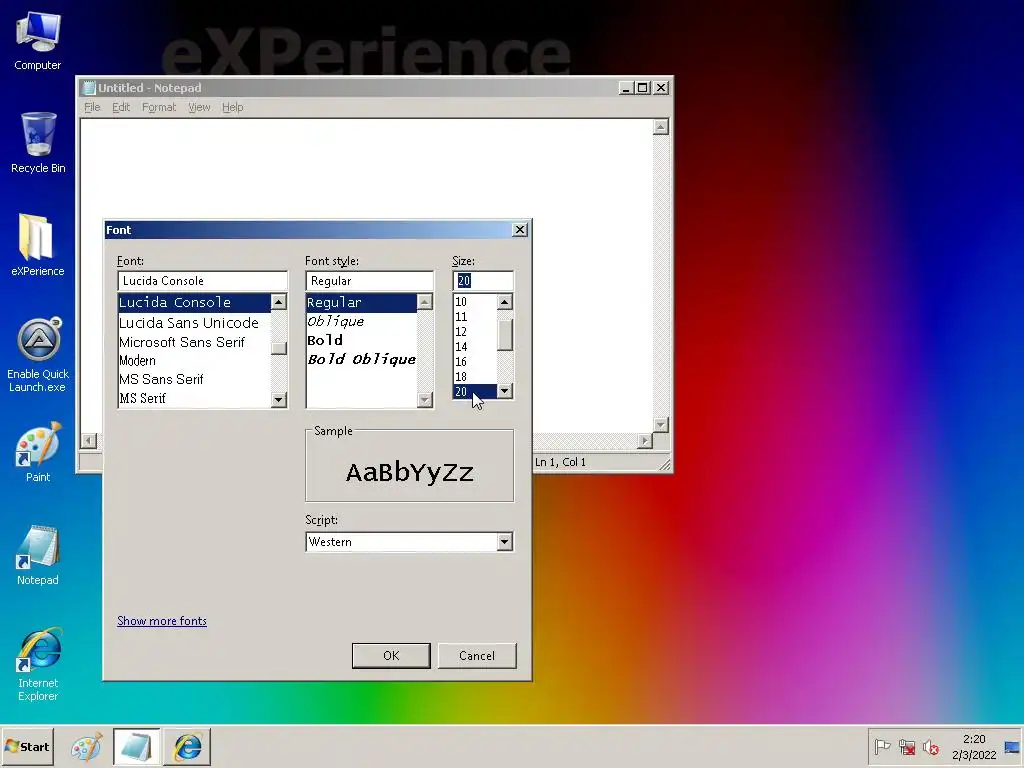
Task: Click the network status tray icon
Action: point(906,746)
